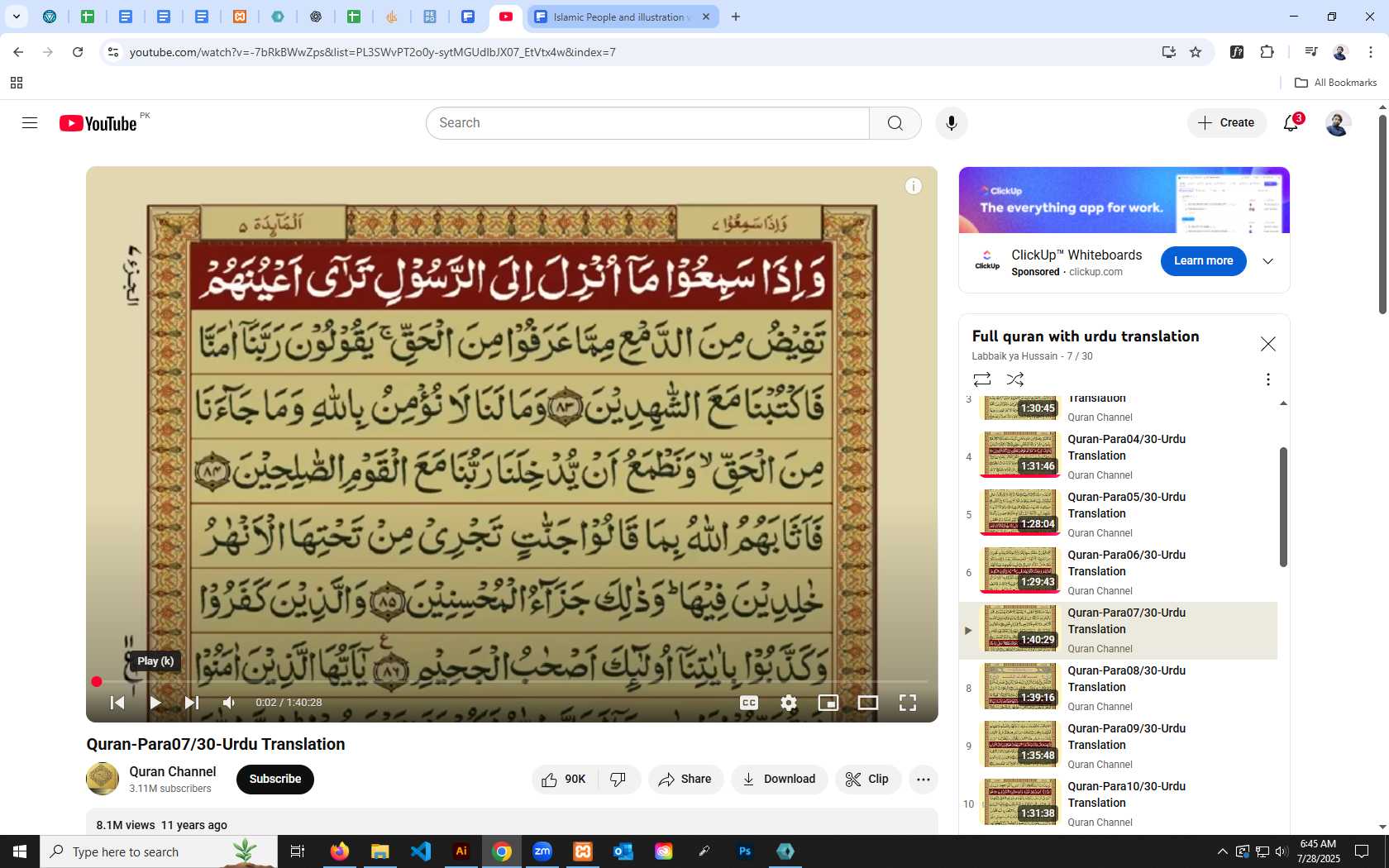Close the Islamic People tab
Viewport: 1389px width, 868px height.
(x=706, y=17)
